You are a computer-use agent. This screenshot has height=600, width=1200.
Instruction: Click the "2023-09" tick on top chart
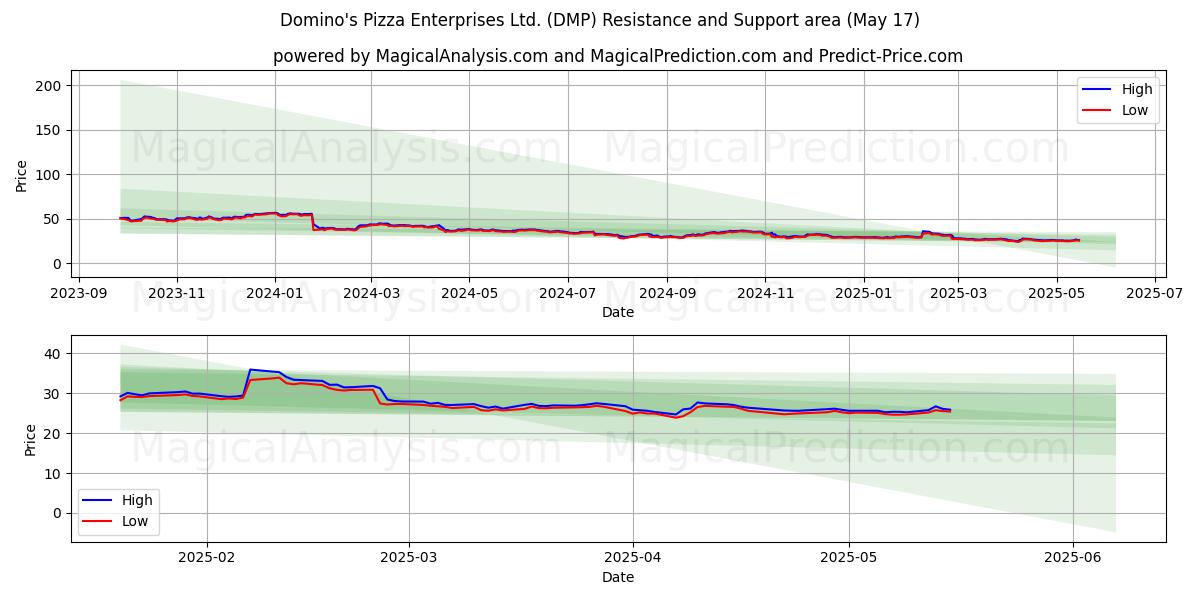click(x=80, y=293)
